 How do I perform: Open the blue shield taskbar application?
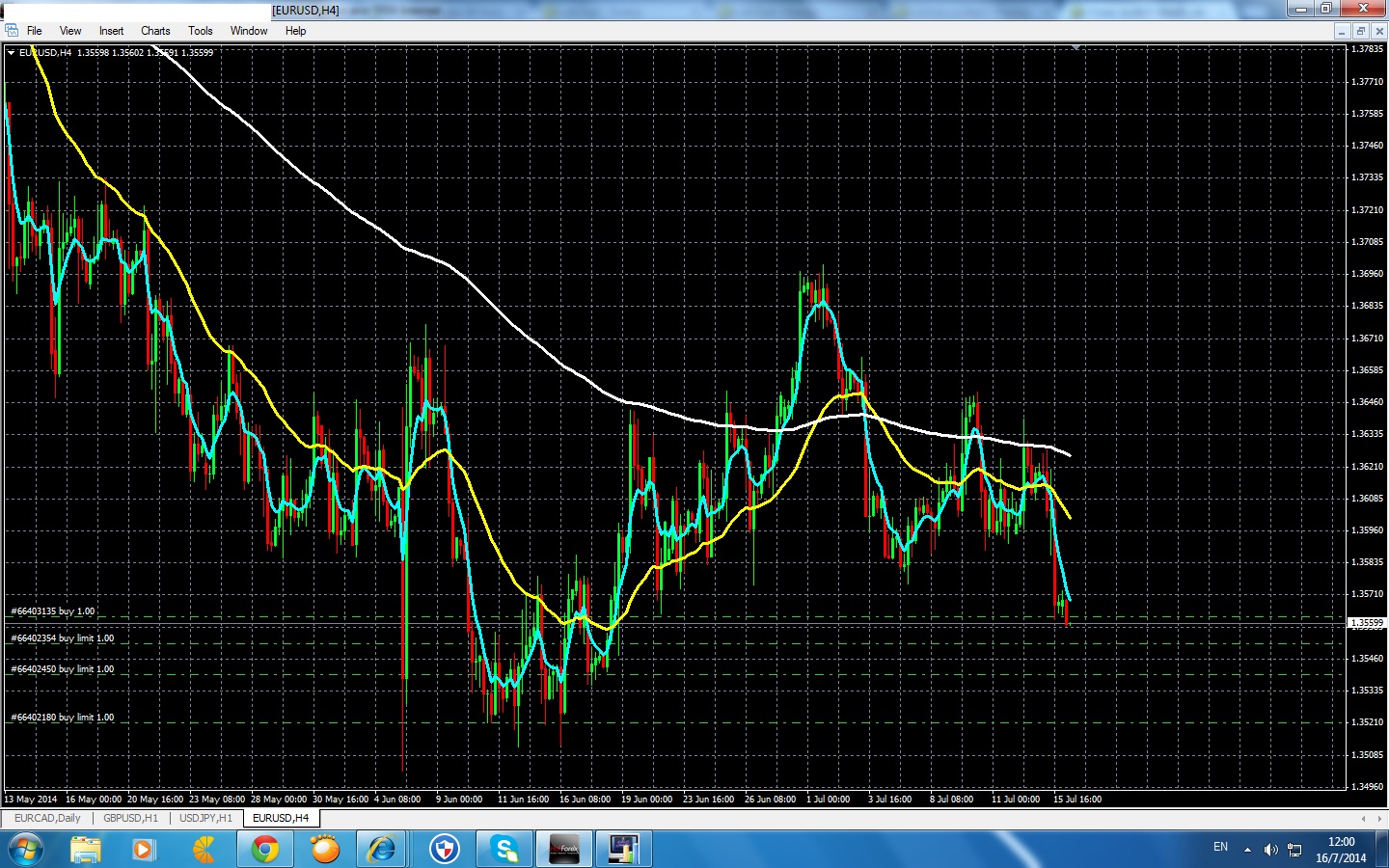444,850
